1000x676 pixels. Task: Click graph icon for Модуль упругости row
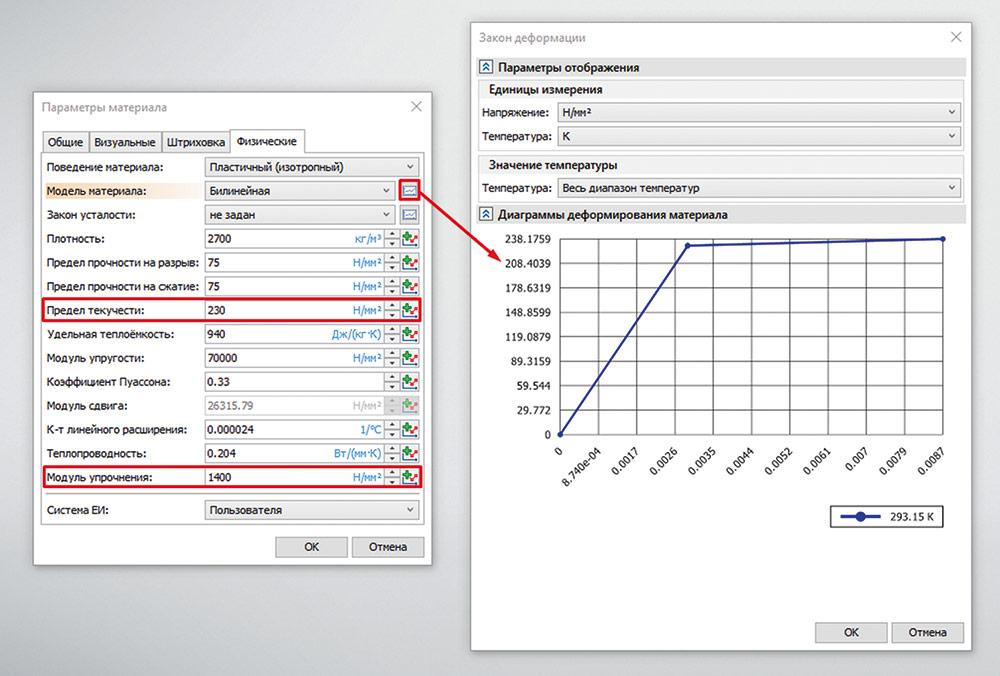[x=409, y=358]
